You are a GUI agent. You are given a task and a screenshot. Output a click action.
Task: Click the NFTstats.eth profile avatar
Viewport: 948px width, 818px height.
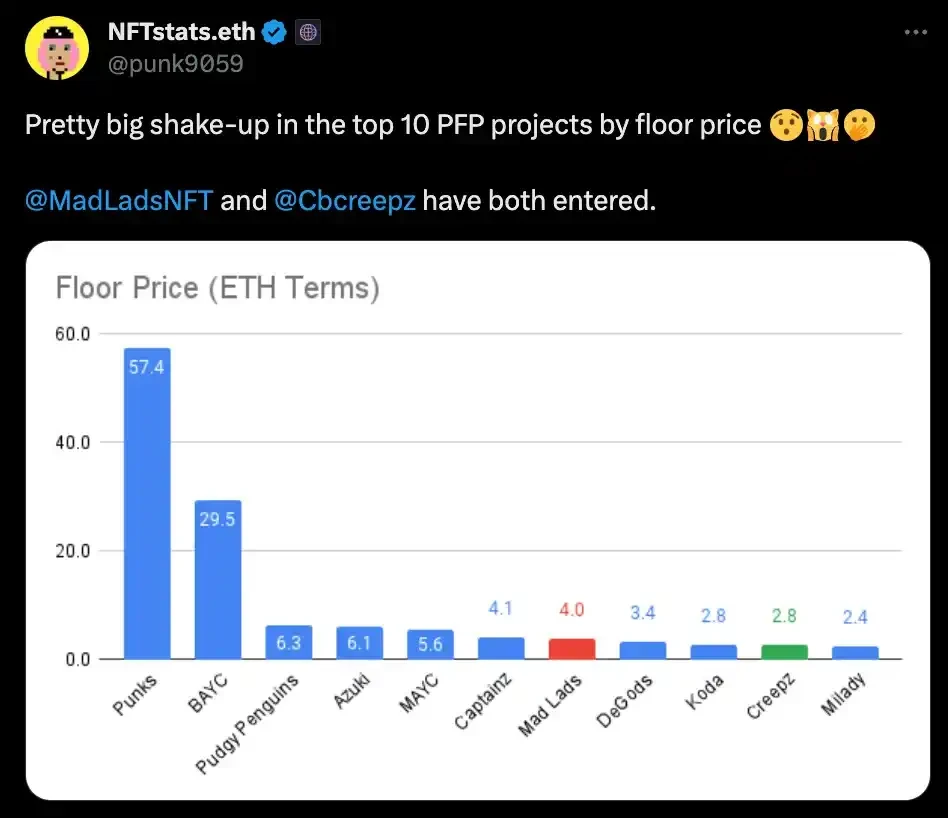(x=58, y=48)
